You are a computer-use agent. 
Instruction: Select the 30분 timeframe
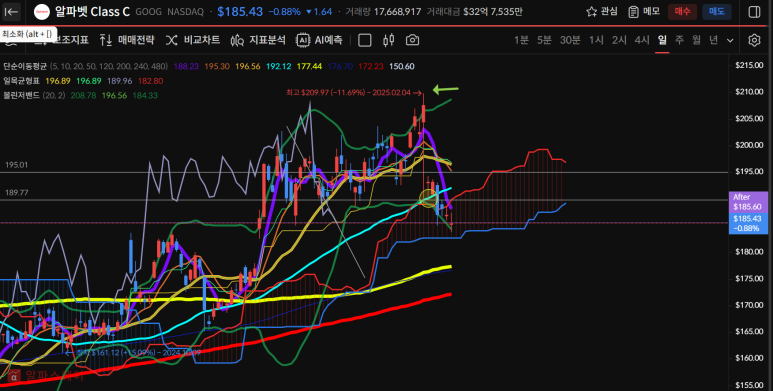[x=570, y=40]
